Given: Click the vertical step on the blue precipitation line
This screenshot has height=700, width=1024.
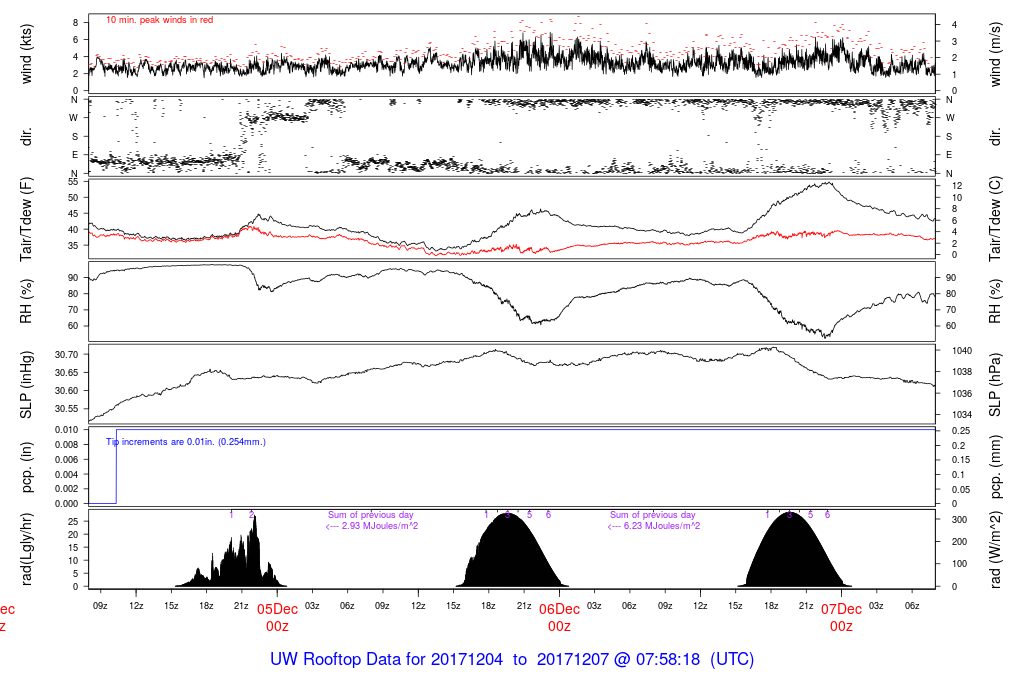Looking at the screenshot, I should point(116,466).
